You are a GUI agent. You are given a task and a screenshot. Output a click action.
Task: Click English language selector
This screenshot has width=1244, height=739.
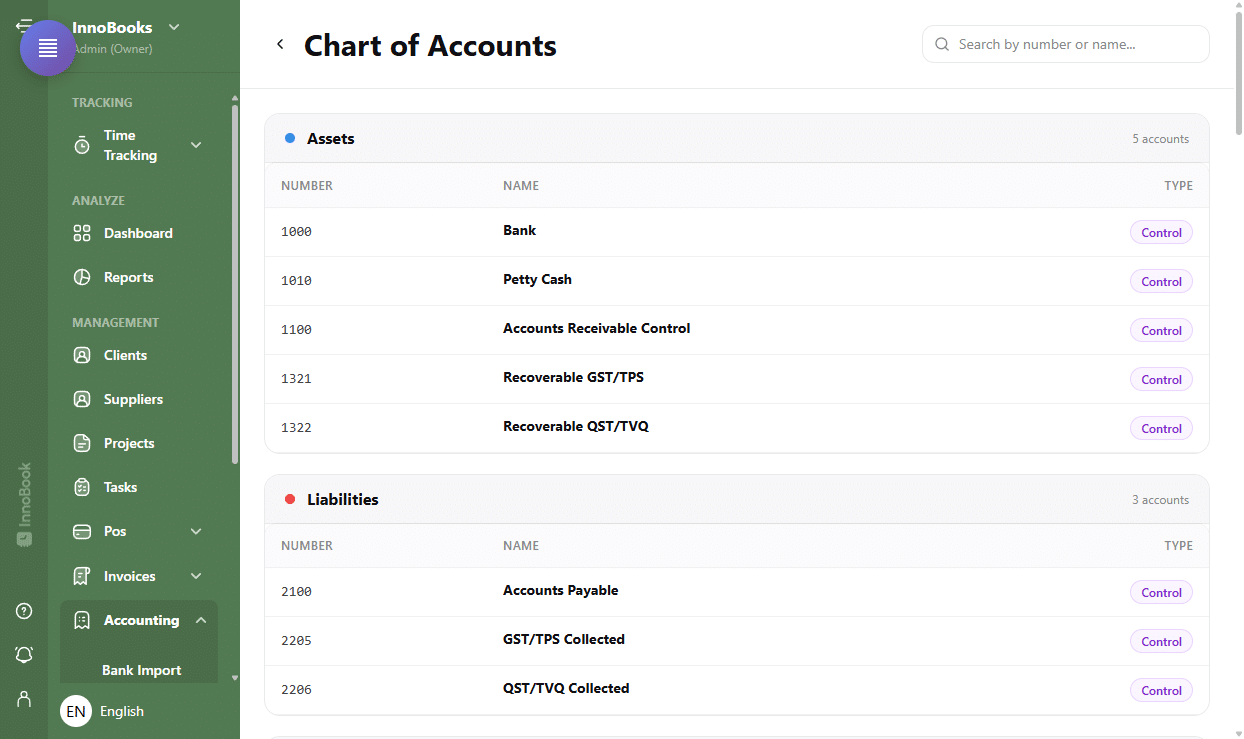click(122, 711)
